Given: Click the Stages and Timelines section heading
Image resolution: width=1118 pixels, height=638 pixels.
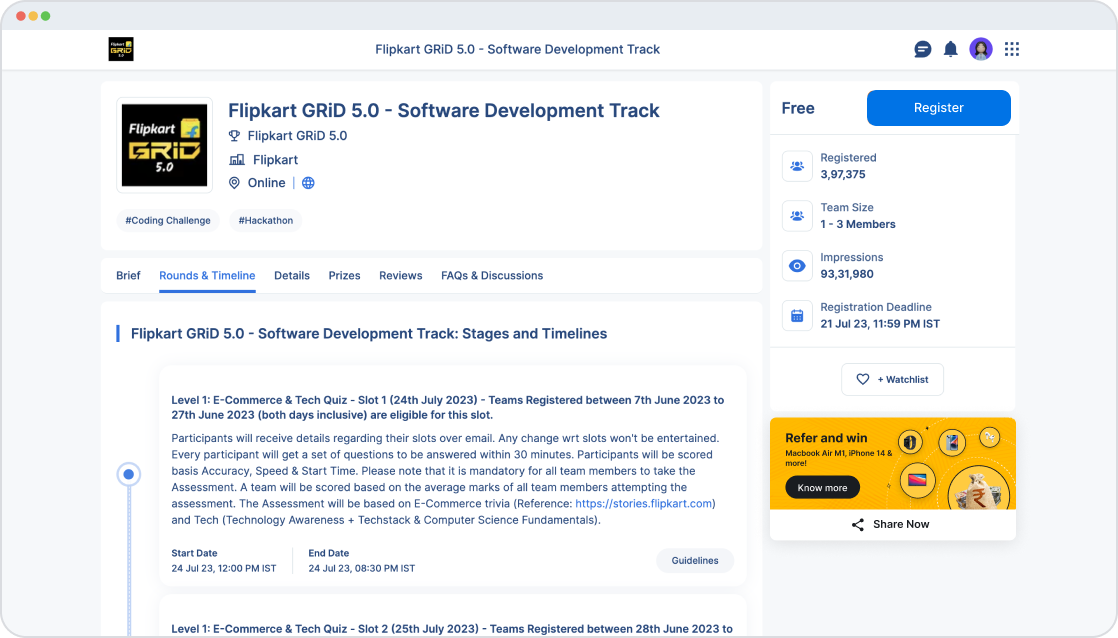Looking at the screenshot, I should [x=369, y=334].
